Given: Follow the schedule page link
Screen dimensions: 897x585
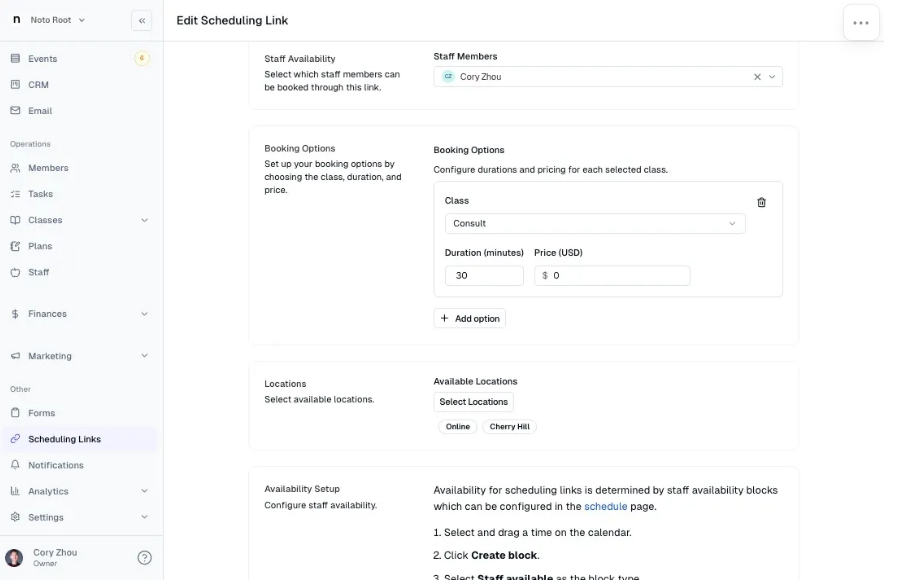Looking at the screenshot, I should [x=605, y=507].
